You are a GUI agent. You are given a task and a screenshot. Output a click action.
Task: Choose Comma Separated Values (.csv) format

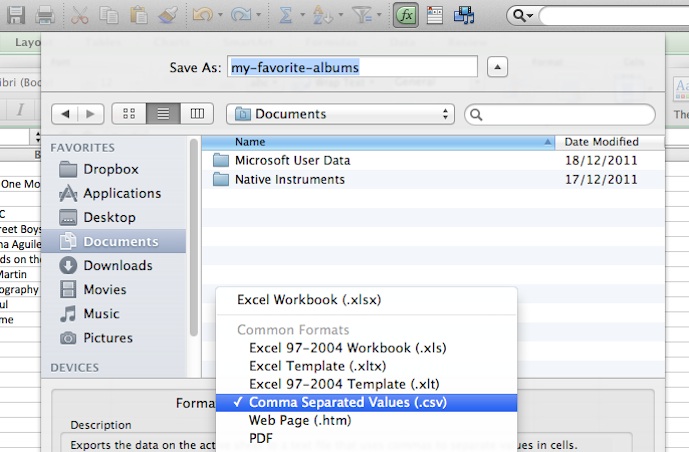(366, 402)
